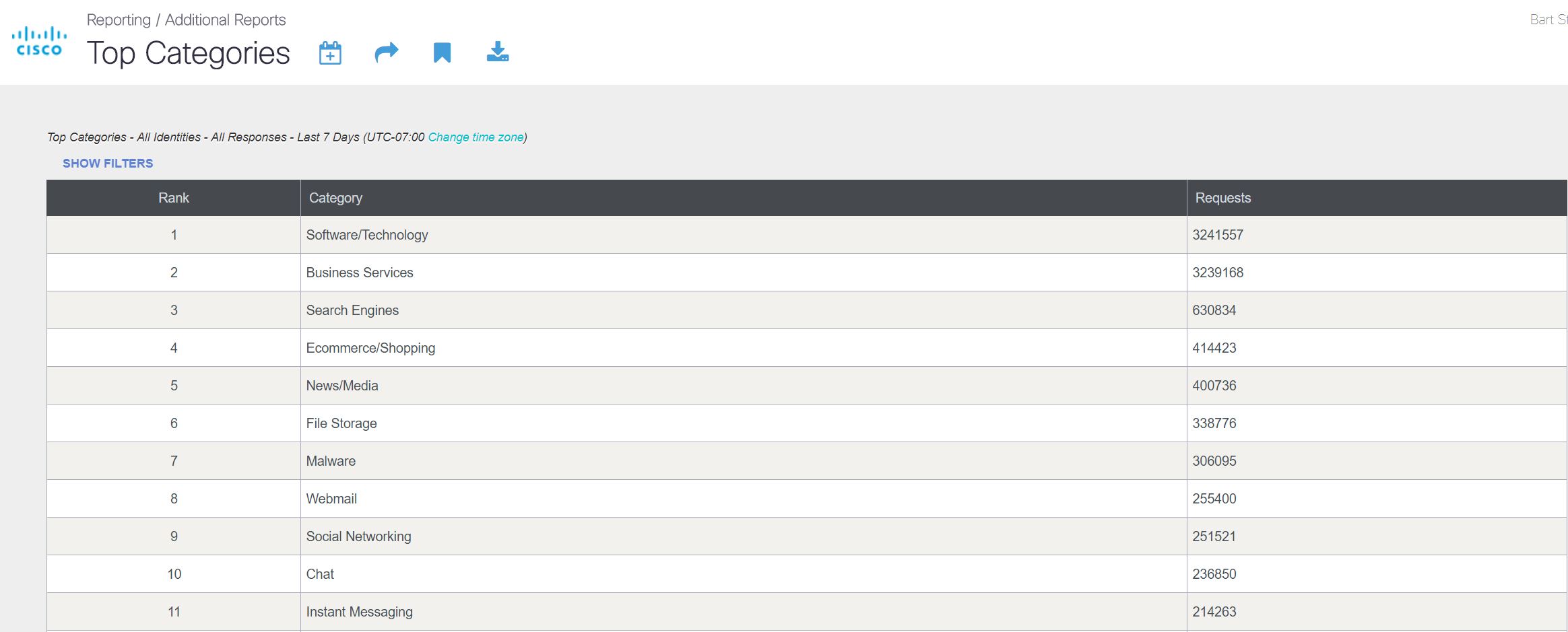This screenshot has width=1568, height=632.
Task: Open the schedule report calendar icon
Action: [330, 52]
